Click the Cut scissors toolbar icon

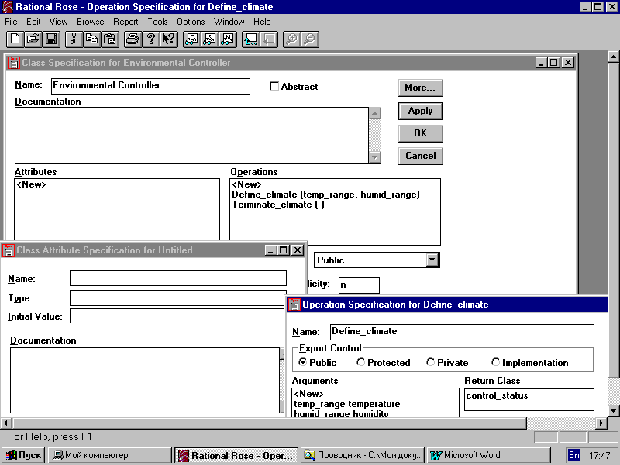coord(74,39)
